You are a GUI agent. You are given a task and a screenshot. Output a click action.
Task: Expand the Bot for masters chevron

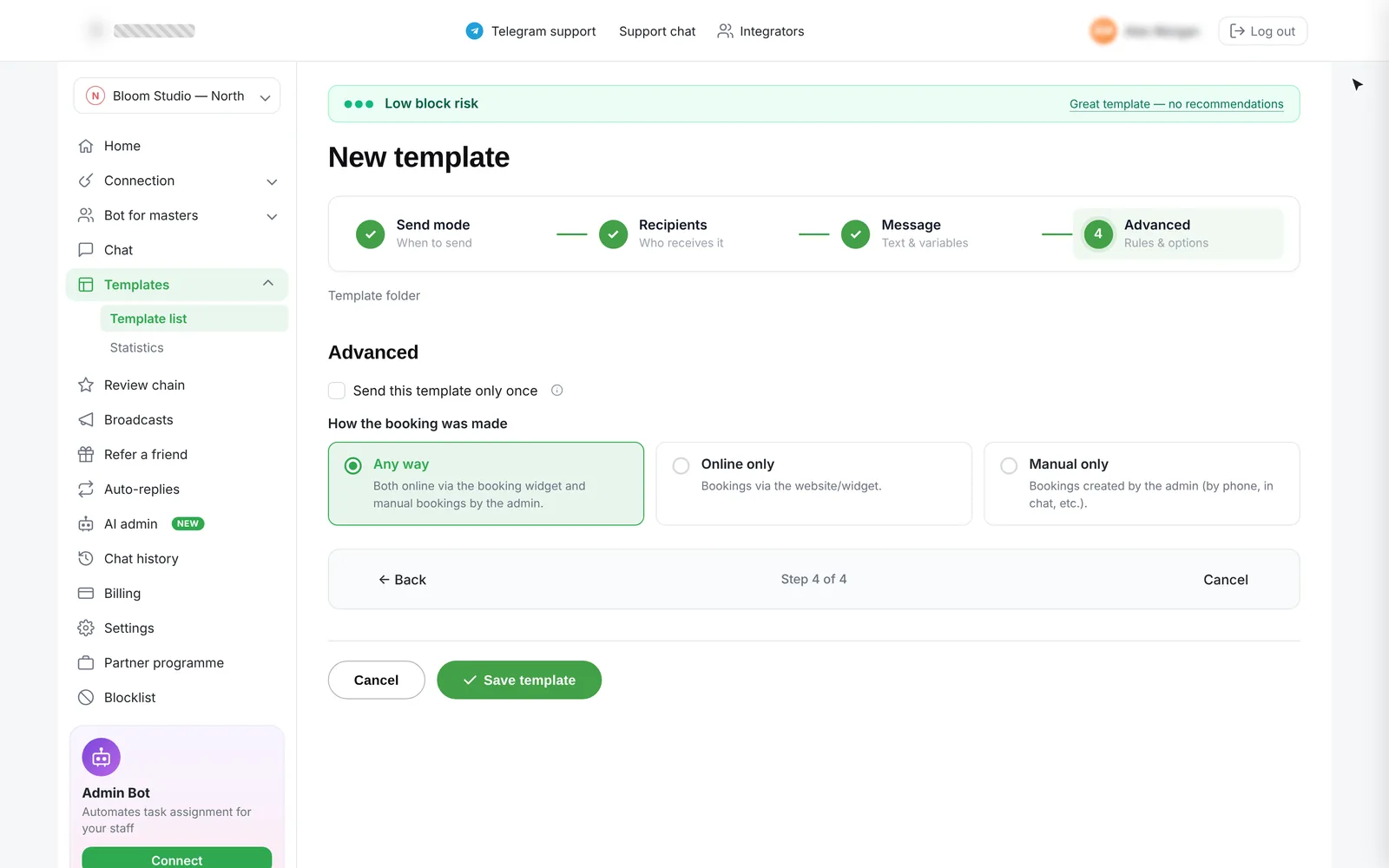(272, 216)
